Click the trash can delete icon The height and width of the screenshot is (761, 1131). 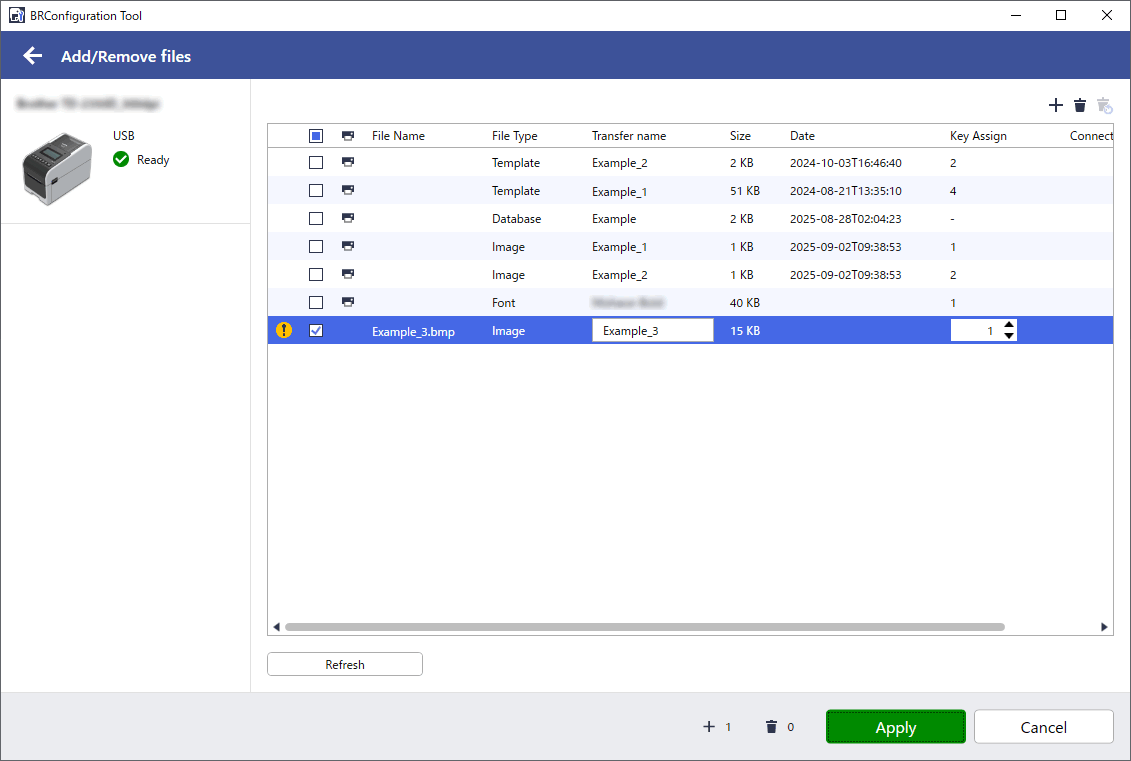(1080, 105)
